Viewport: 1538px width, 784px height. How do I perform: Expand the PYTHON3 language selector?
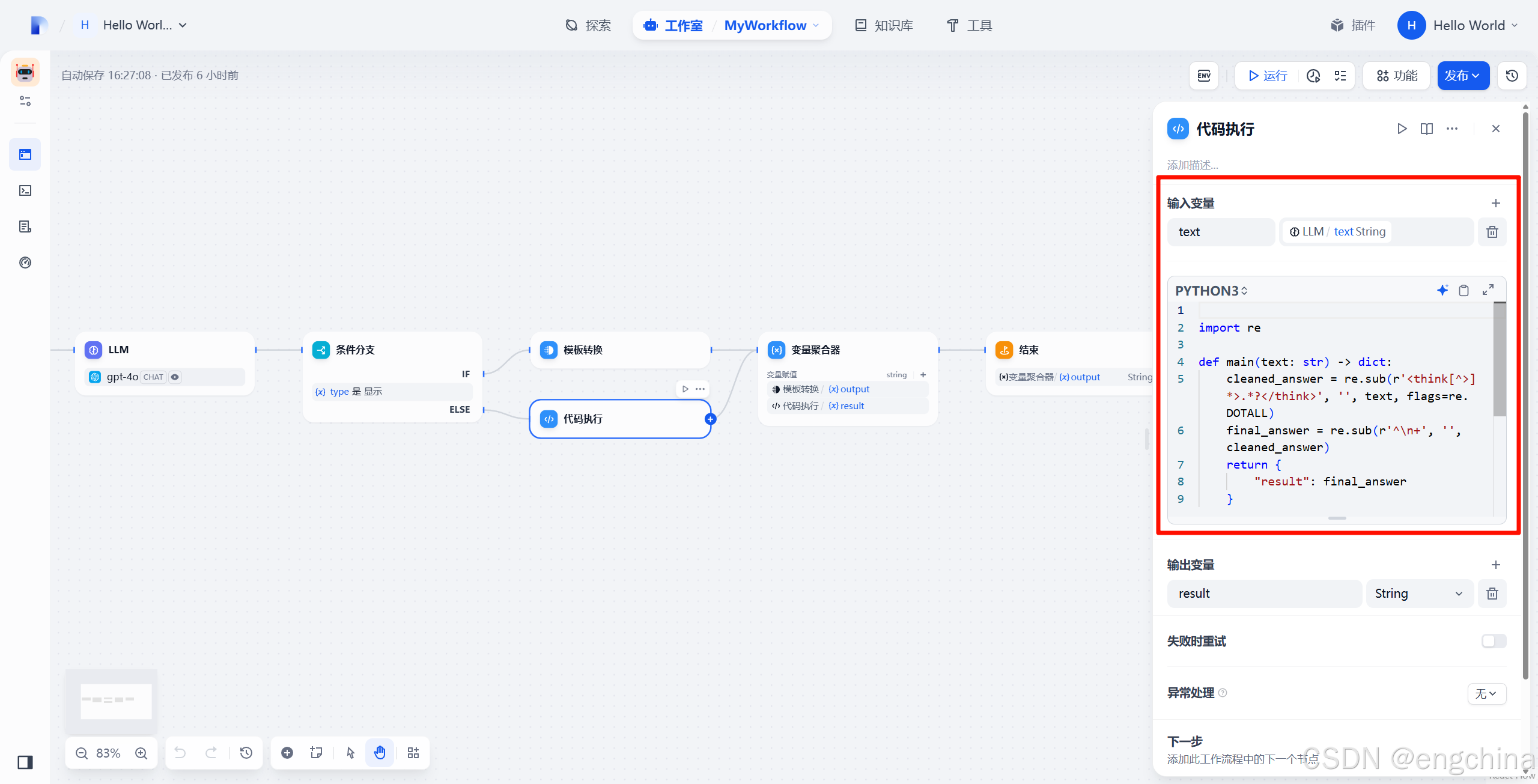coord(1212,291)
